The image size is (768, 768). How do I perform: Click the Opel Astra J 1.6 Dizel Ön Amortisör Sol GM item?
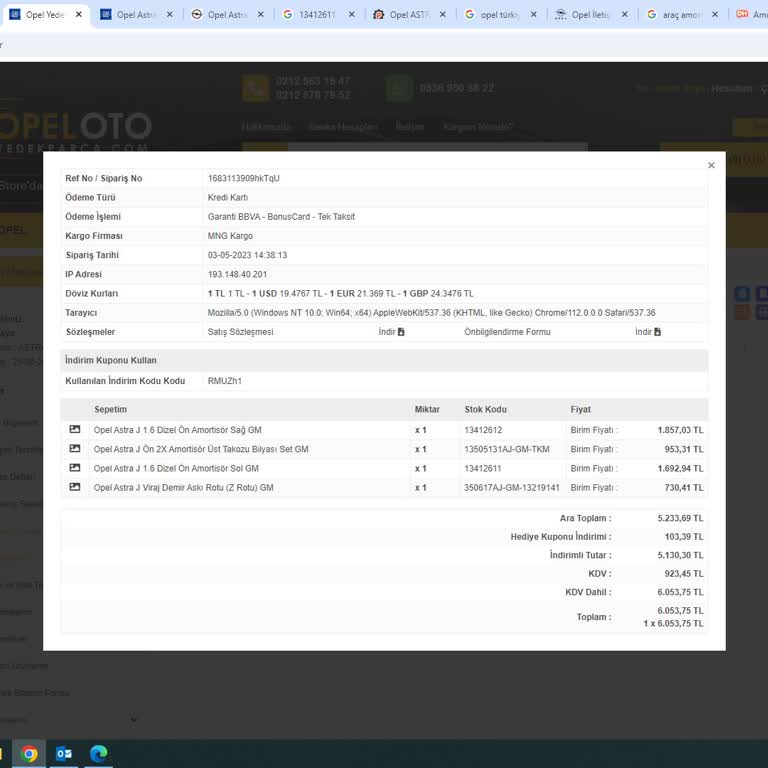(176, 468)
